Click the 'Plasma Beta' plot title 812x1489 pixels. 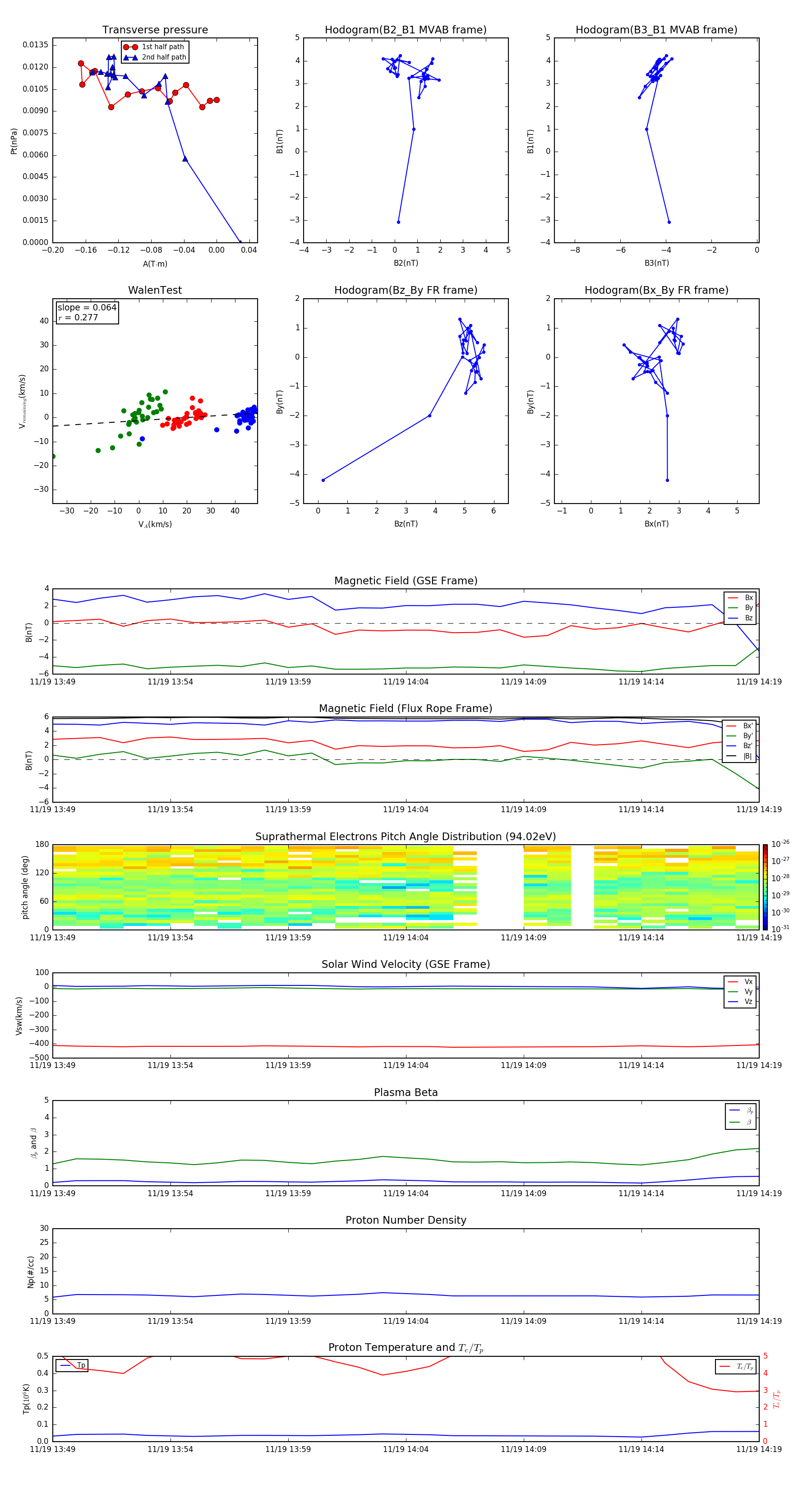406,1092
